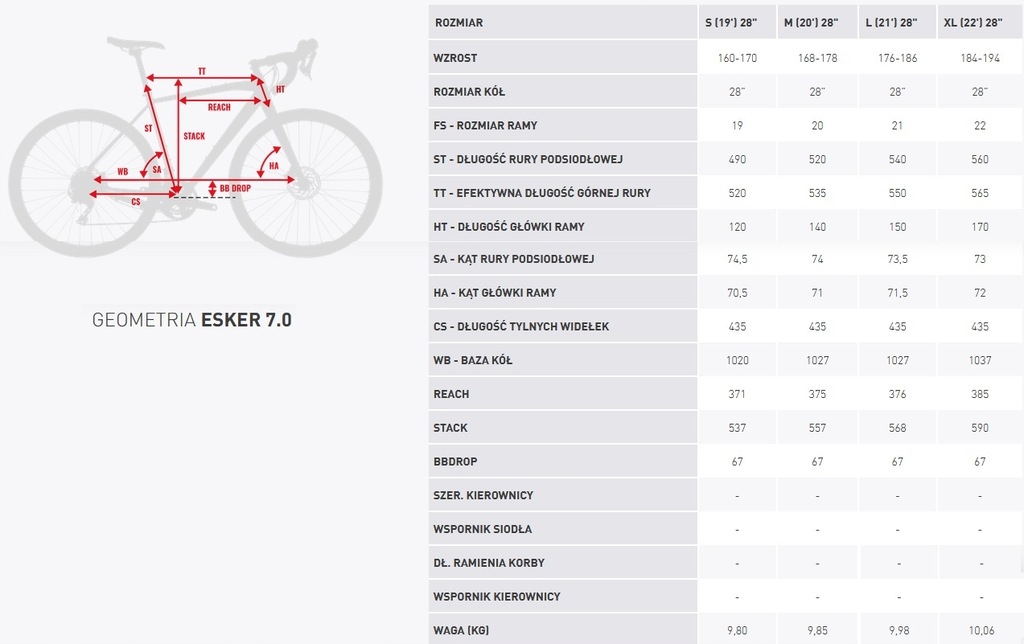
Task: Click the M (20') 28" column header
Action: 817,22
